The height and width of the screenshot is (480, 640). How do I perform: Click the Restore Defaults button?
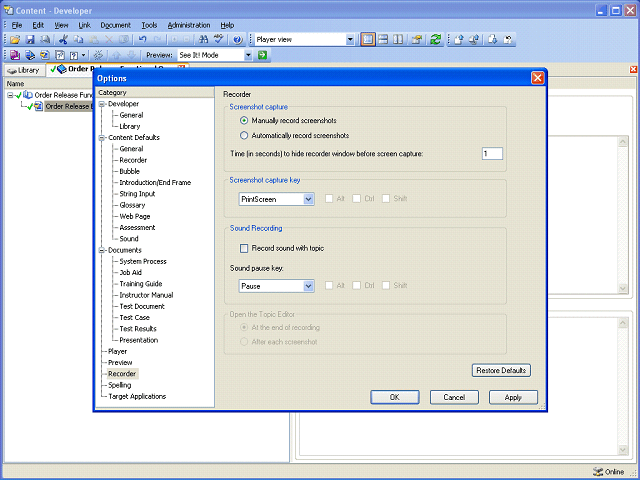coord(501,370)
